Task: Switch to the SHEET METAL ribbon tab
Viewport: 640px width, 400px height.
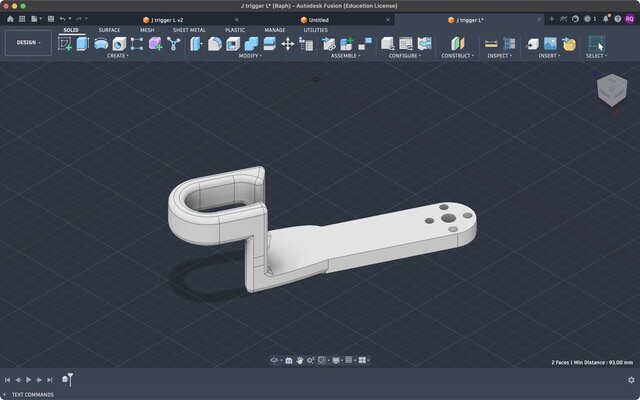Action: coord(189,30)
